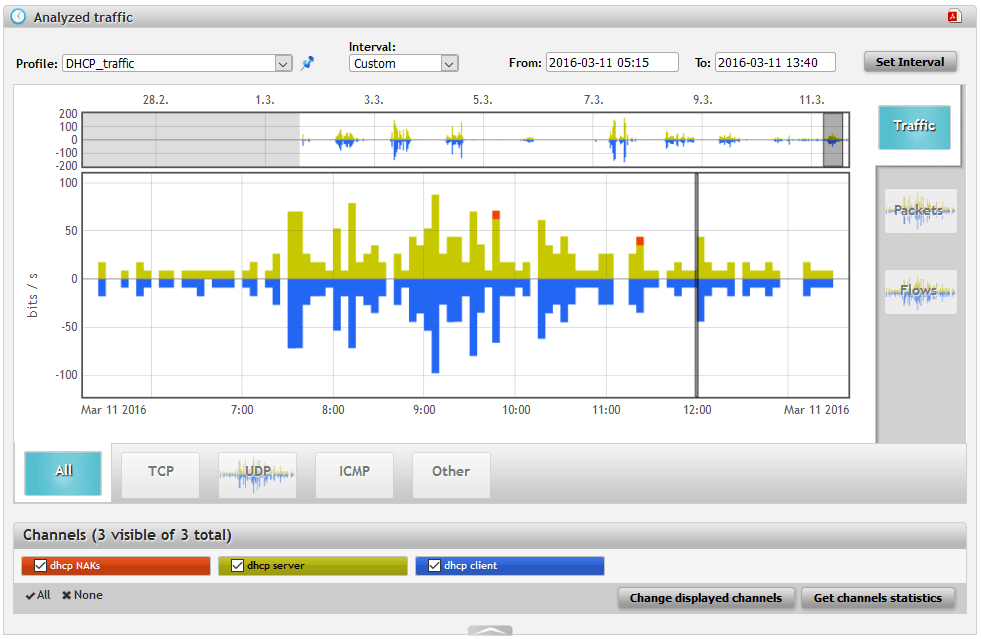Screen dimensions: 981x639
Task: Uncheck the dhcp NAKs channel
Action: (x=41, y=566)
